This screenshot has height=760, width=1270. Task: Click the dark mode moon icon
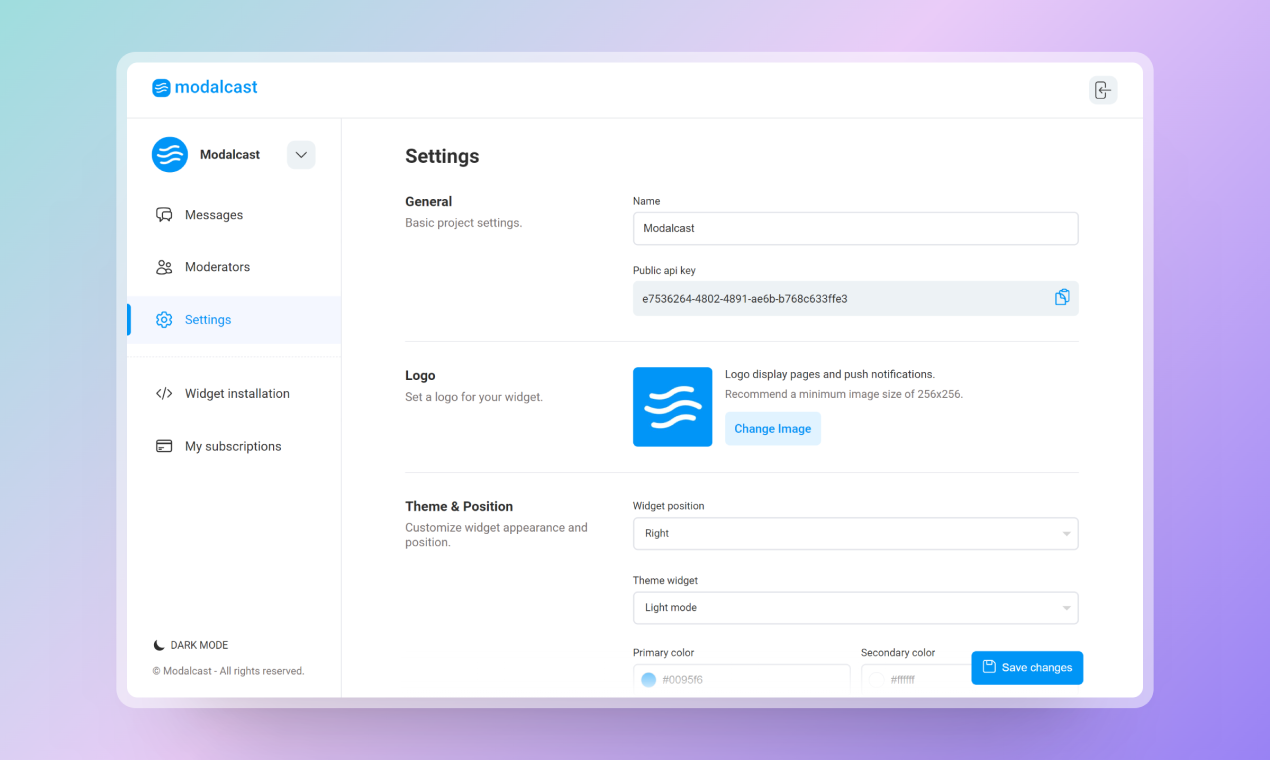158,646
